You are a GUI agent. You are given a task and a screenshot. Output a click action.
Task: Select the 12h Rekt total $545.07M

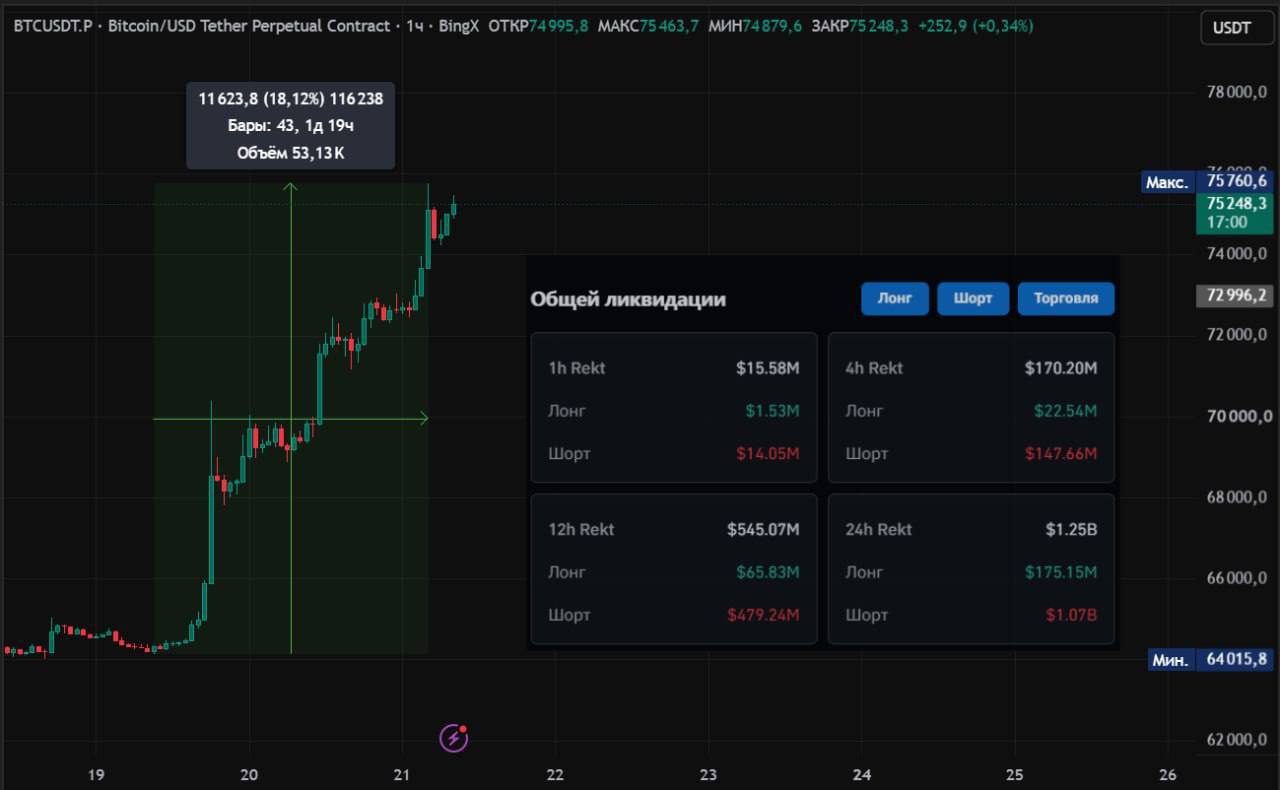(763, 529)
